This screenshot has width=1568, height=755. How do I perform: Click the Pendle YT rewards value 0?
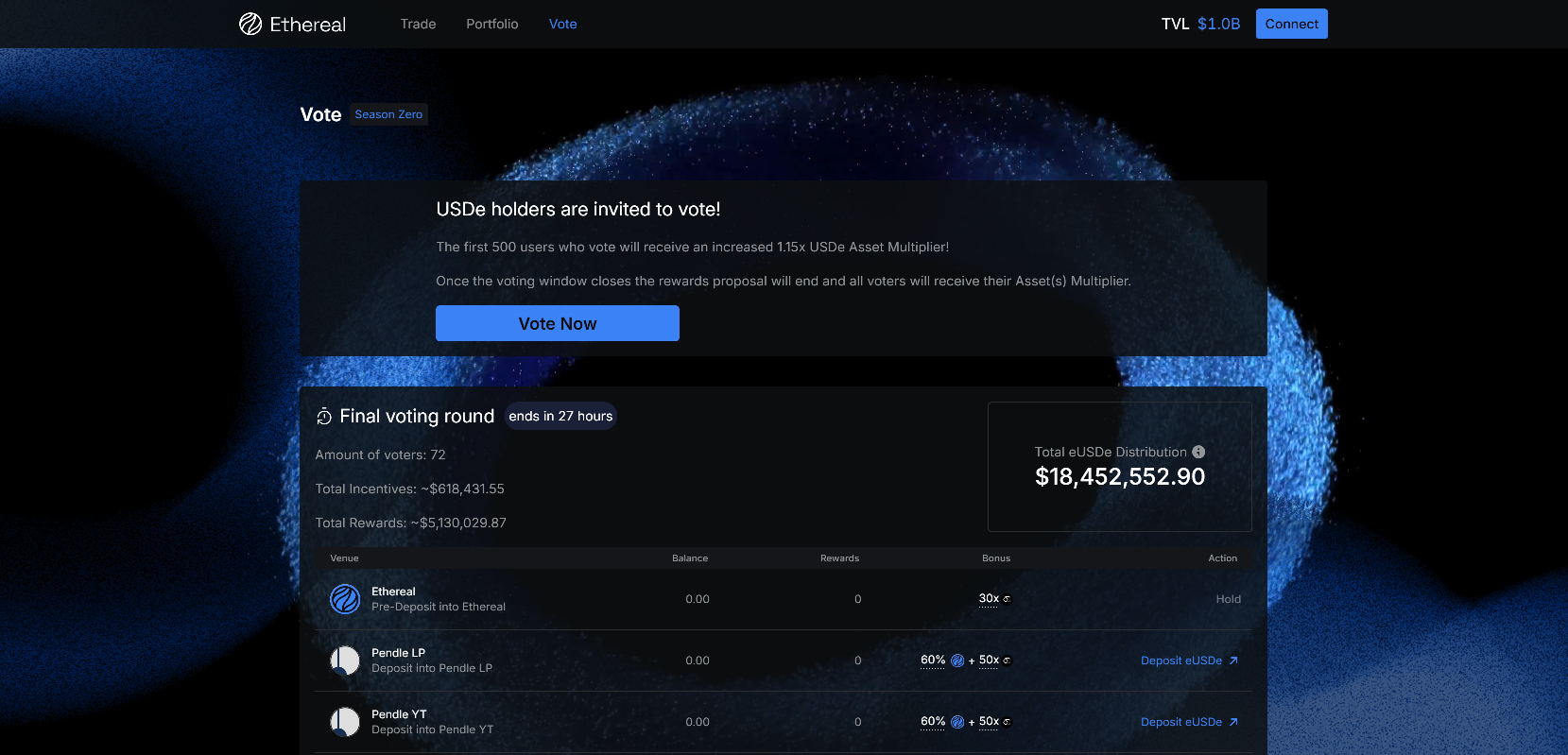click(858, 722)
